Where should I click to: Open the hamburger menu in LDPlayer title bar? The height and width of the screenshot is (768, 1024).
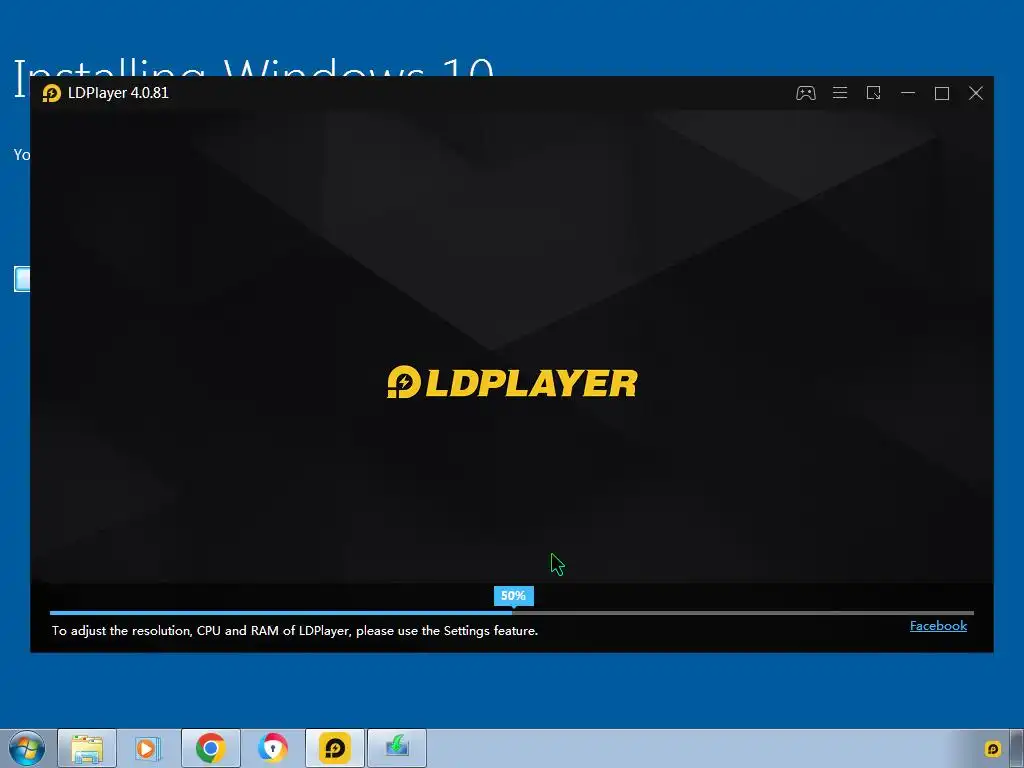[x=840, y=93]
